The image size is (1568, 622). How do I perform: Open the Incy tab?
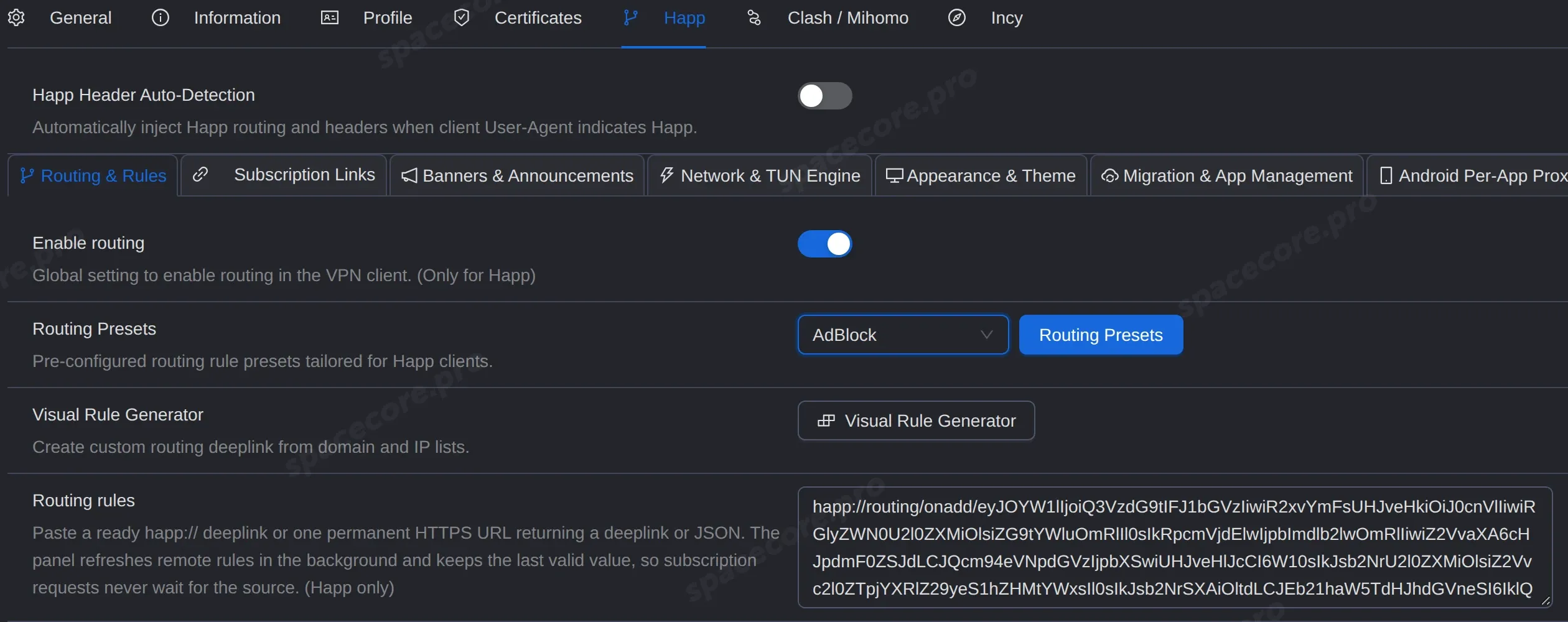pos(985,17)
